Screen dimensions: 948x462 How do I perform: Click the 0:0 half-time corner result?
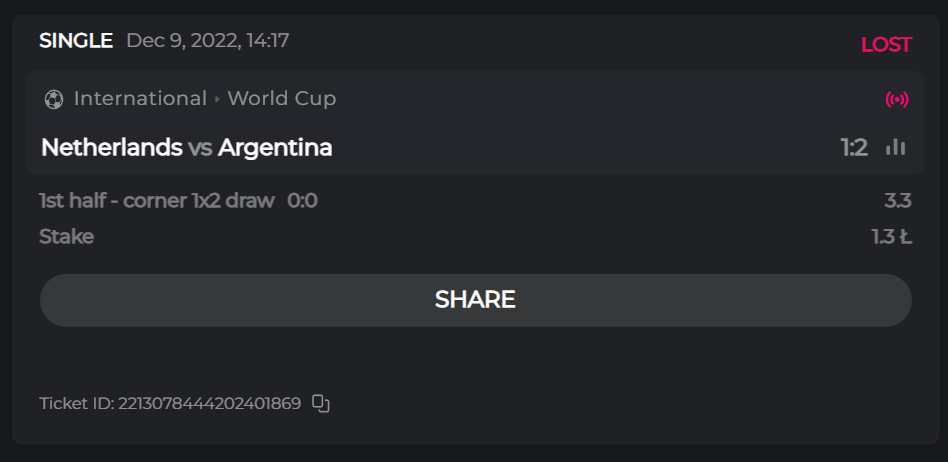(x=302, y=201)
